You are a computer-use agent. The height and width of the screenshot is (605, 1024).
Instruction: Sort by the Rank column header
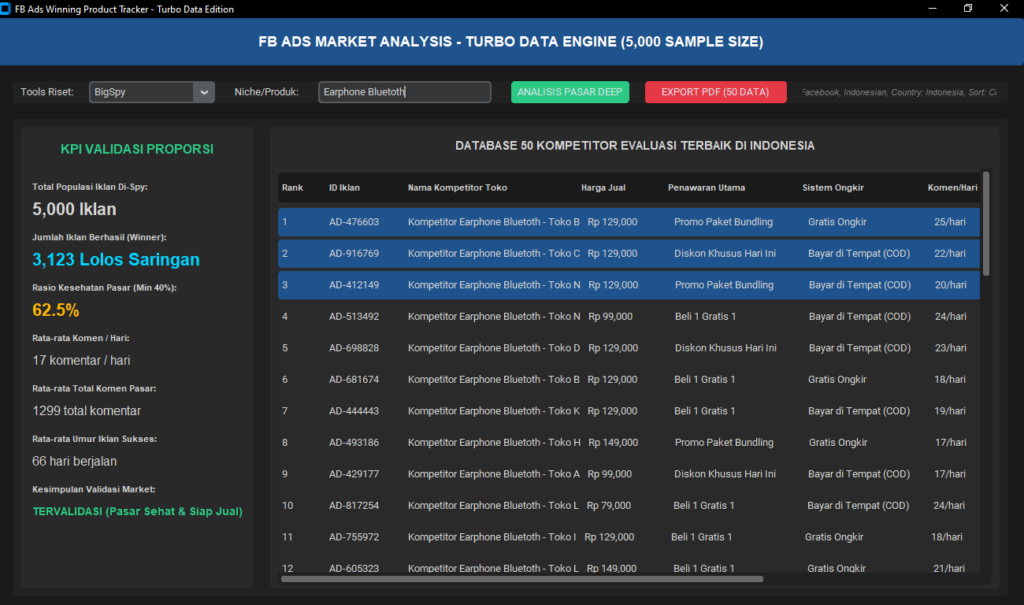[293, 188]
